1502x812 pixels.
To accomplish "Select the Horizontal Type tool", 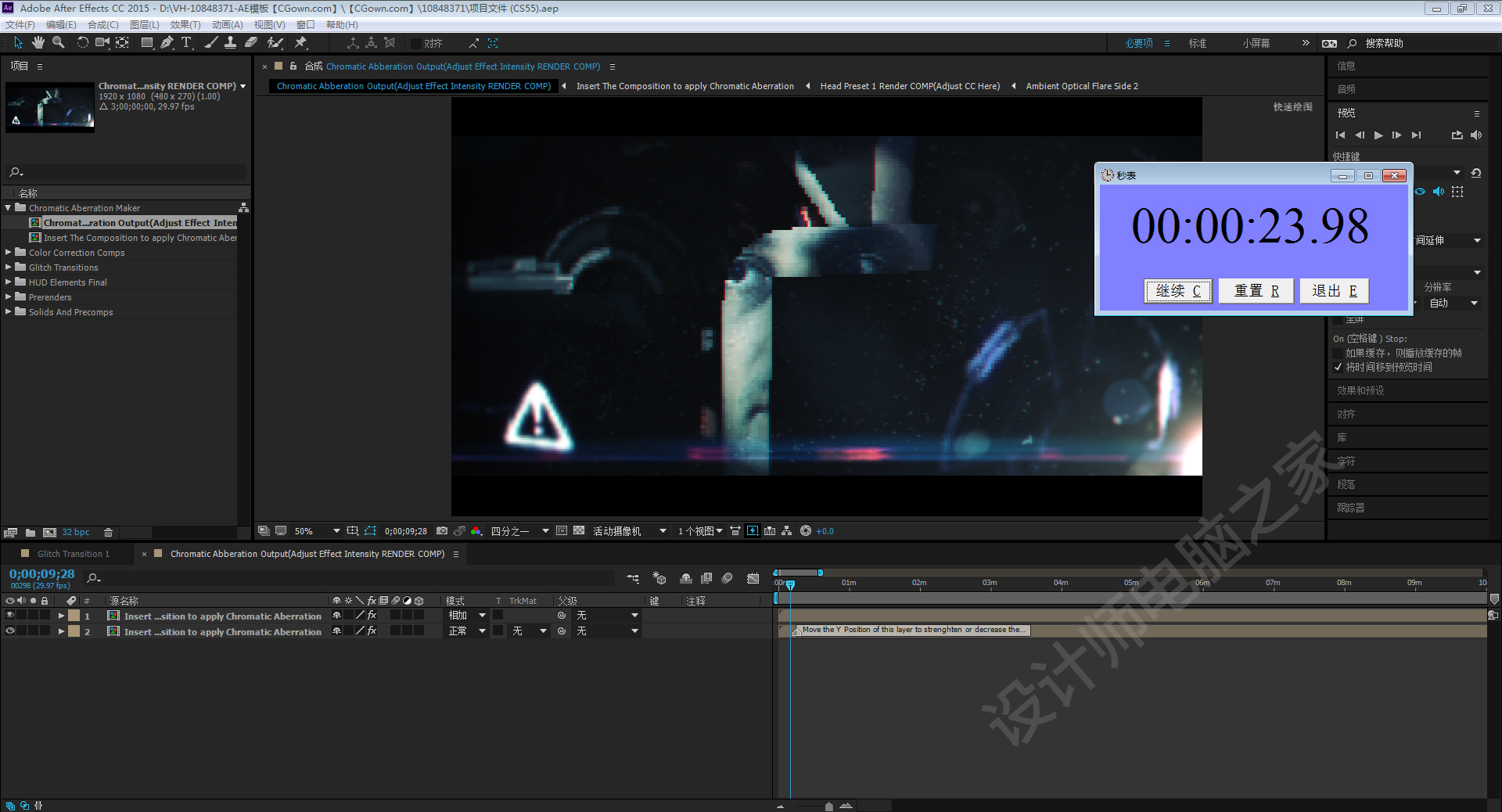I will tap(186, 42).
